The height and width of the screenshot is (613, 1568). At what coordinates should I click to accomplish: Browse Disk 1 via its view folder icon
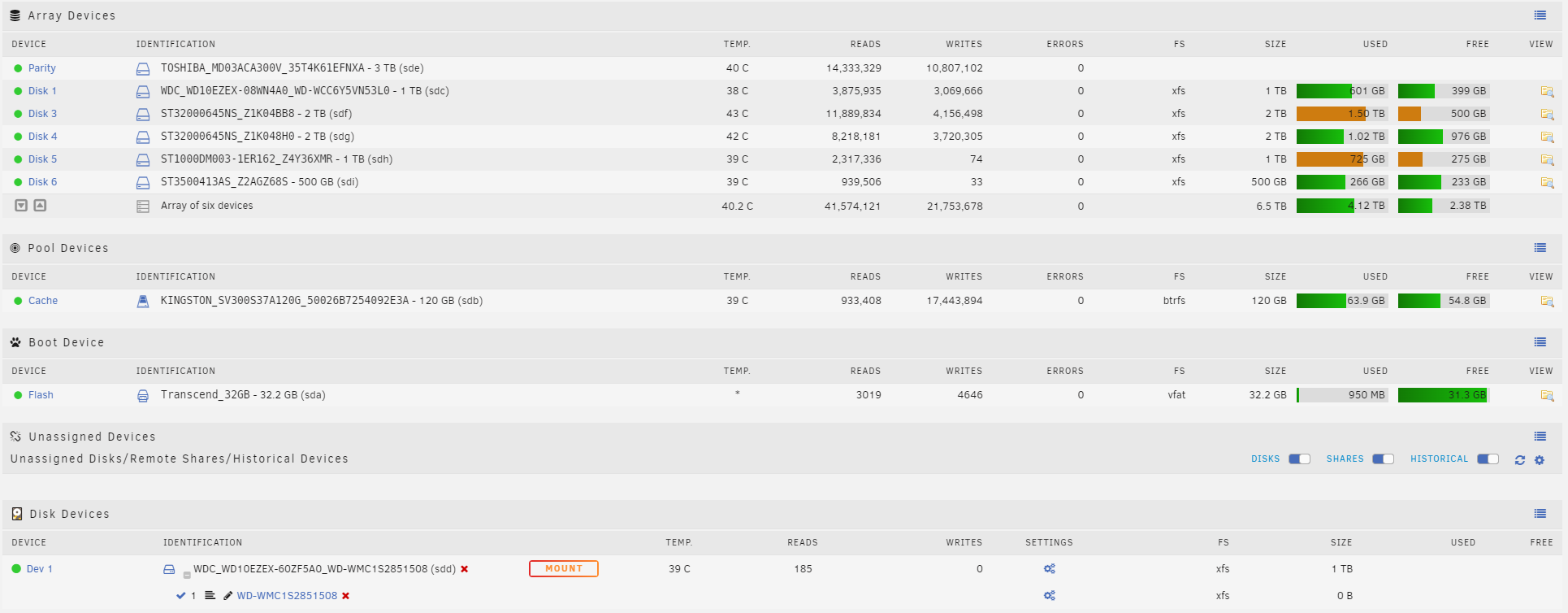(1547, 92)
